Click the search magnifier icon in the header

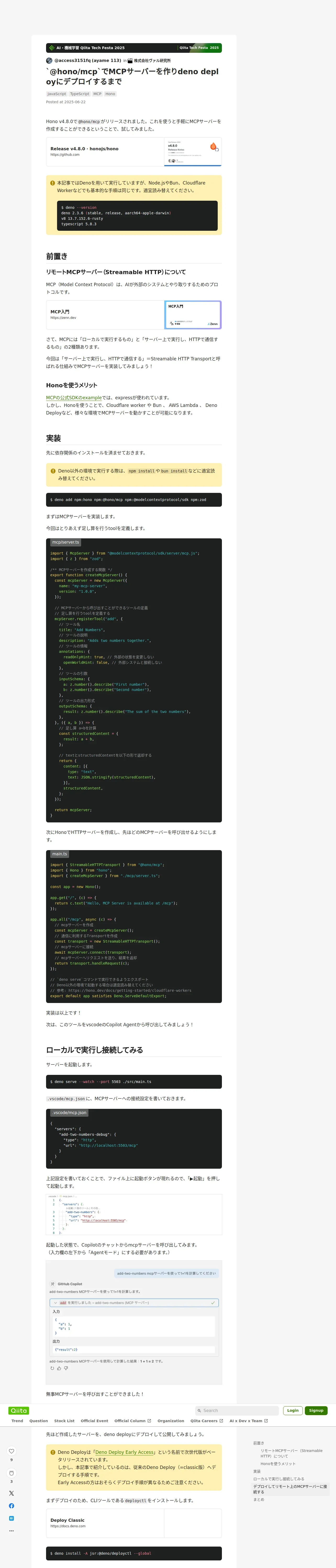(x=199, y=1410)
